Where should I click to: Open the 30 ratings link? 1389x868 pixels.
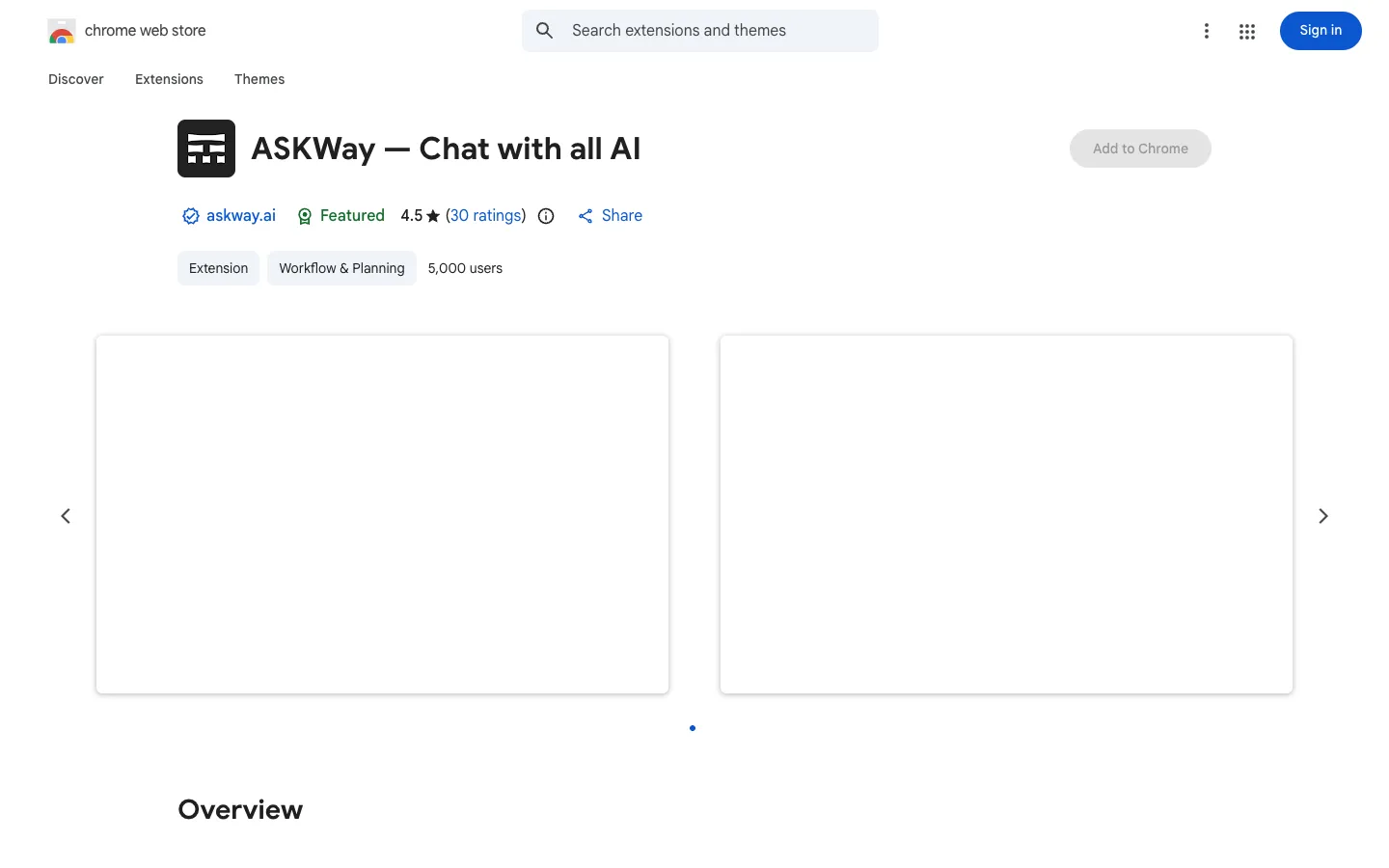coord(486,216)
